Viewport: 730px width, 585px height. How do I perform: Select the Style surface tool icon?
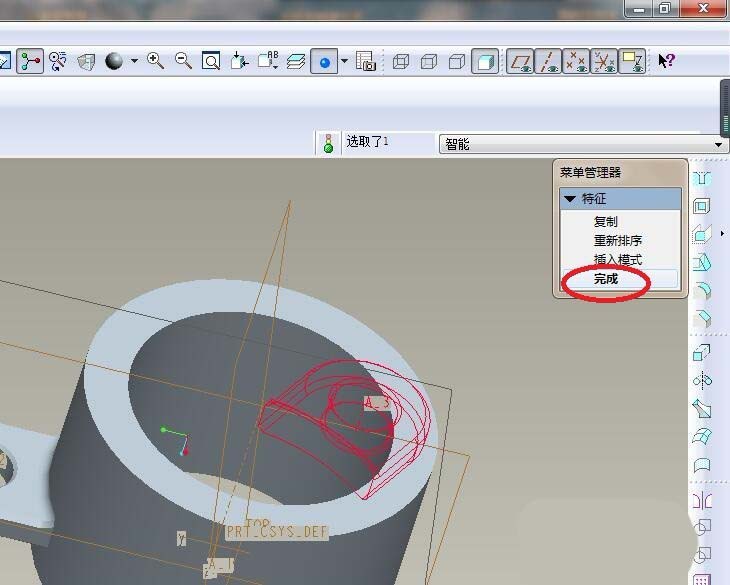702,465
